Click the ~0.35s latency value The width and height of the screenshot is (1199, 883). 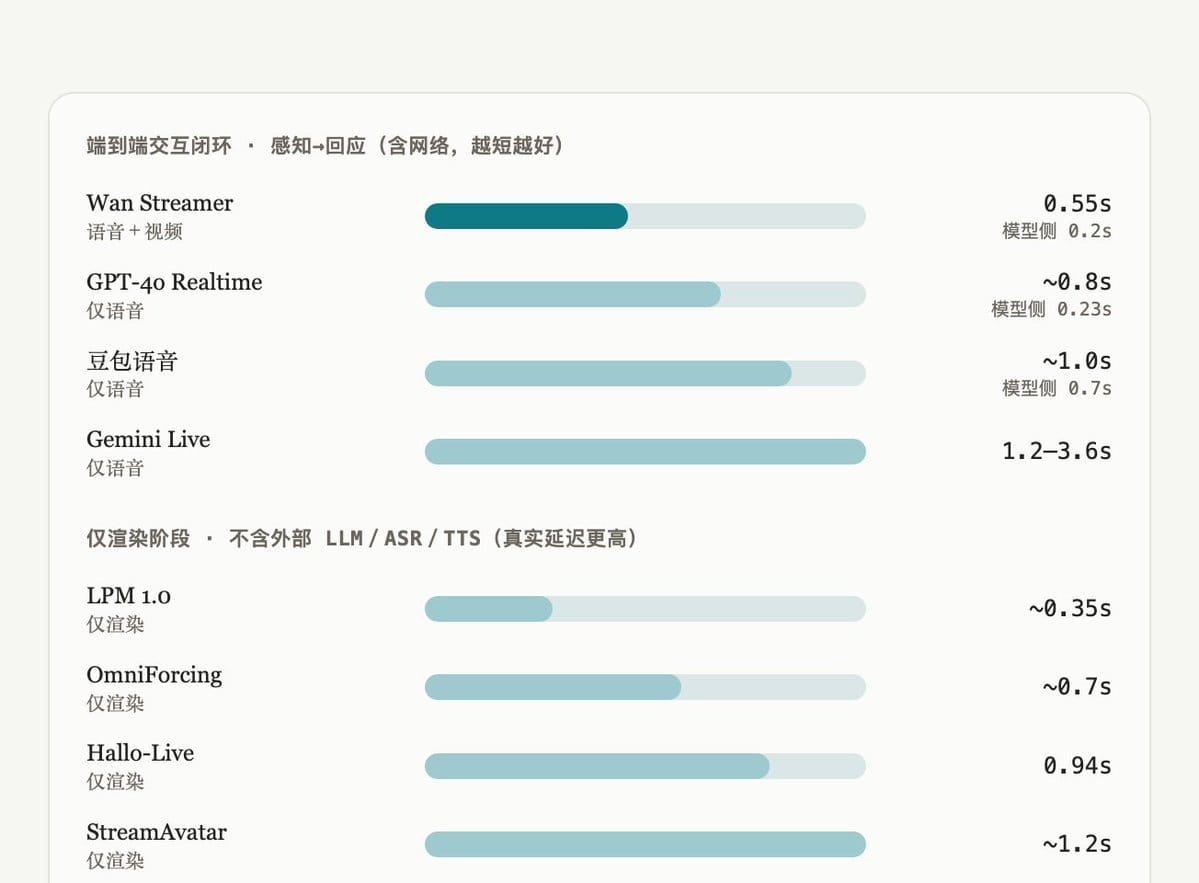click(x=1070, y=609)
